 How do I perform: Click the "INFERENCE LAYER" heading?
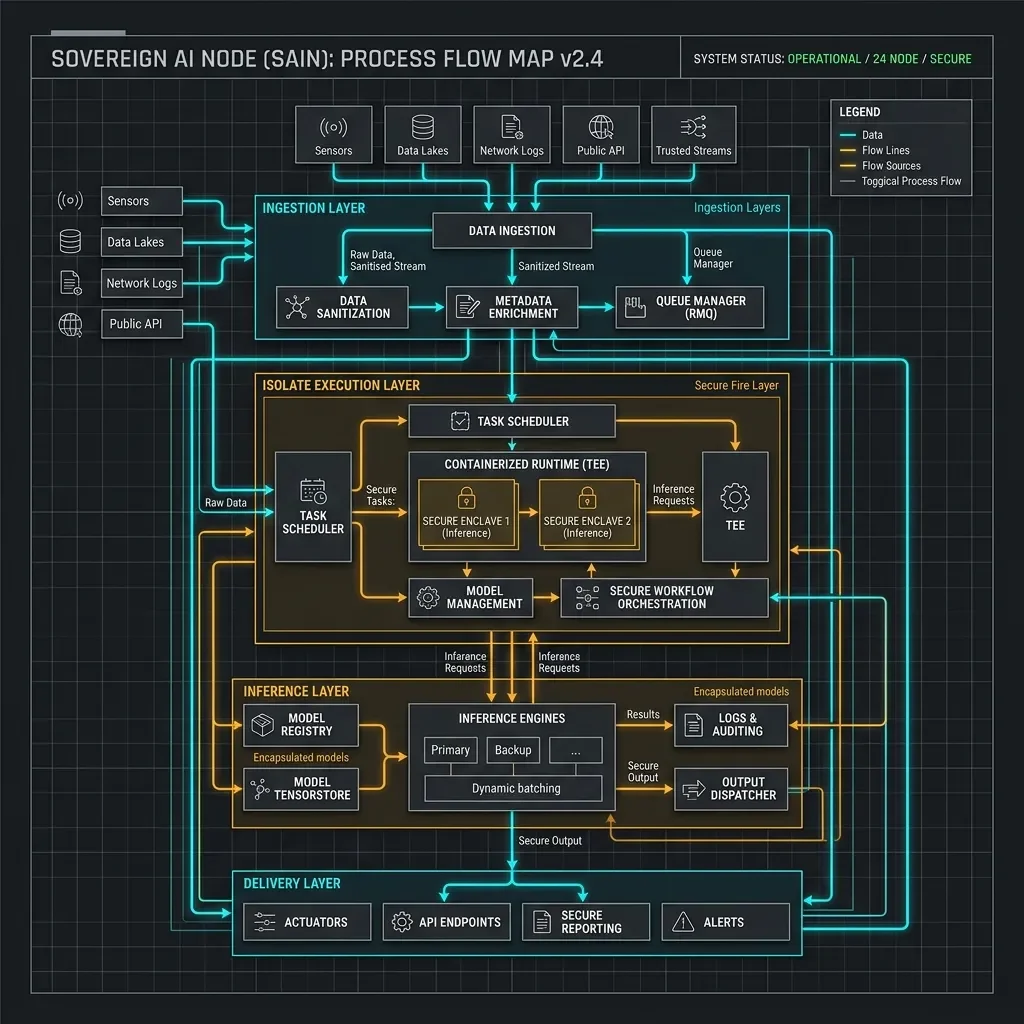click(x=296, y=691)
